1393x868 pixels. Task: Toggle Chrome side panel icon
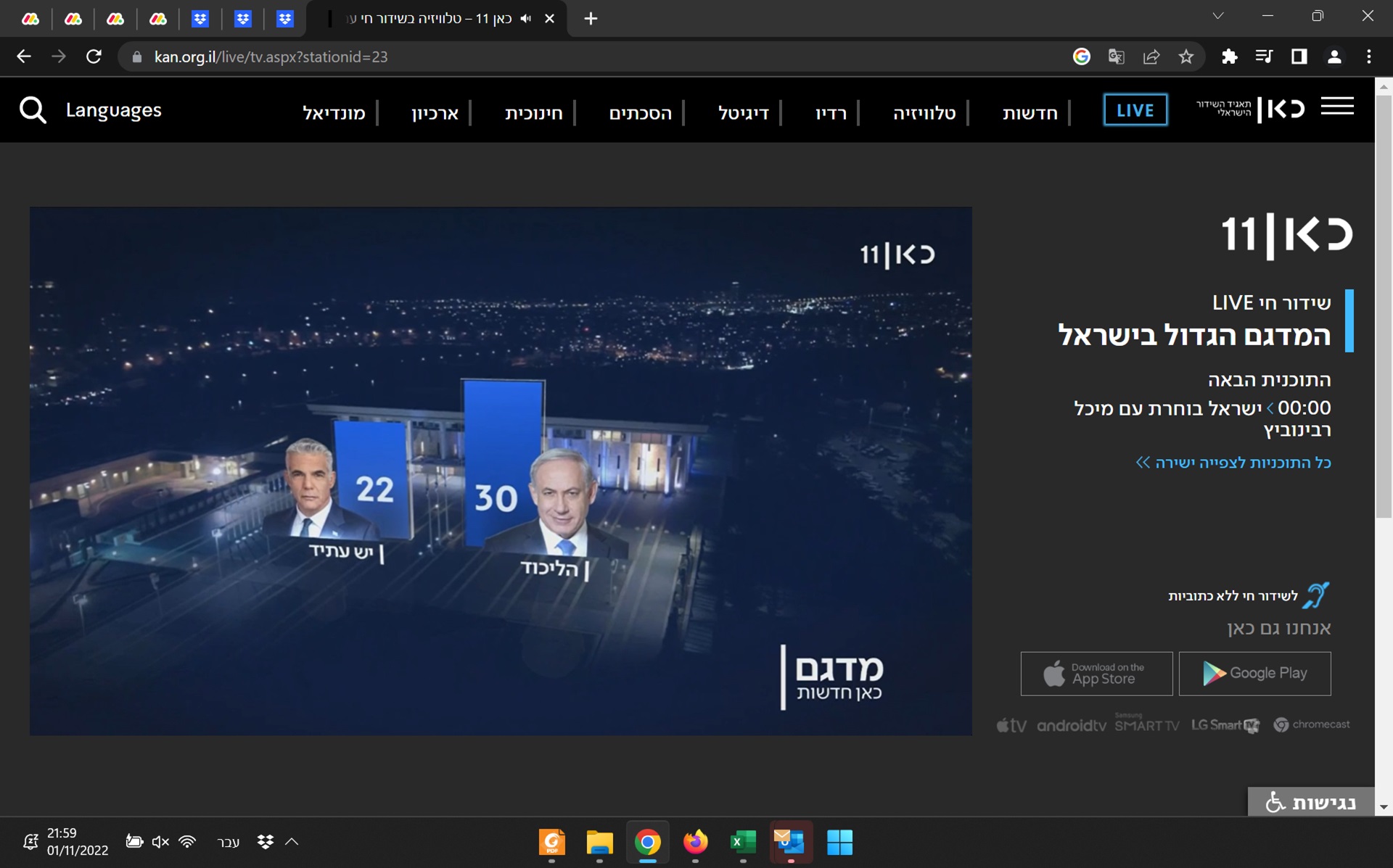1299,57
